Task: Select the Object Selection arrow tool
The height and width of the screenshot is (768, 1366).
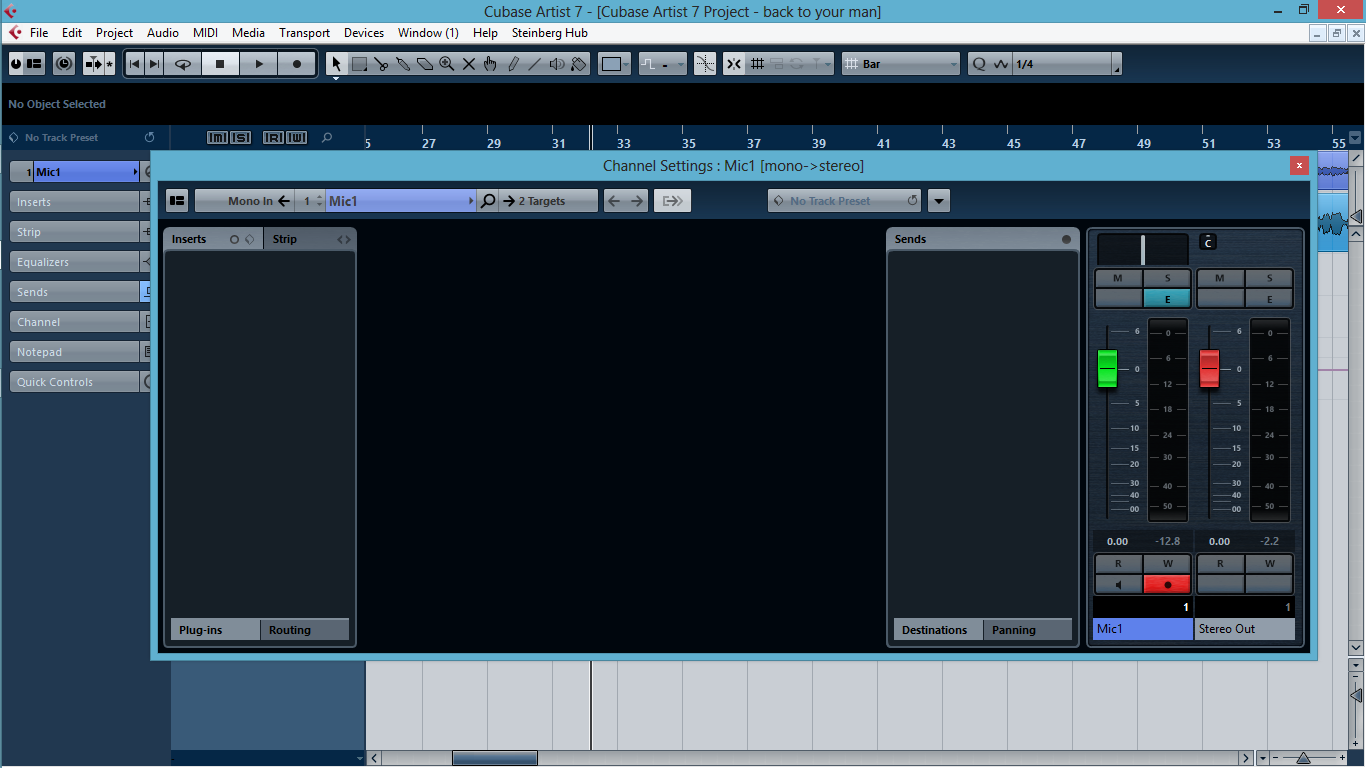Action: (336, 64)
